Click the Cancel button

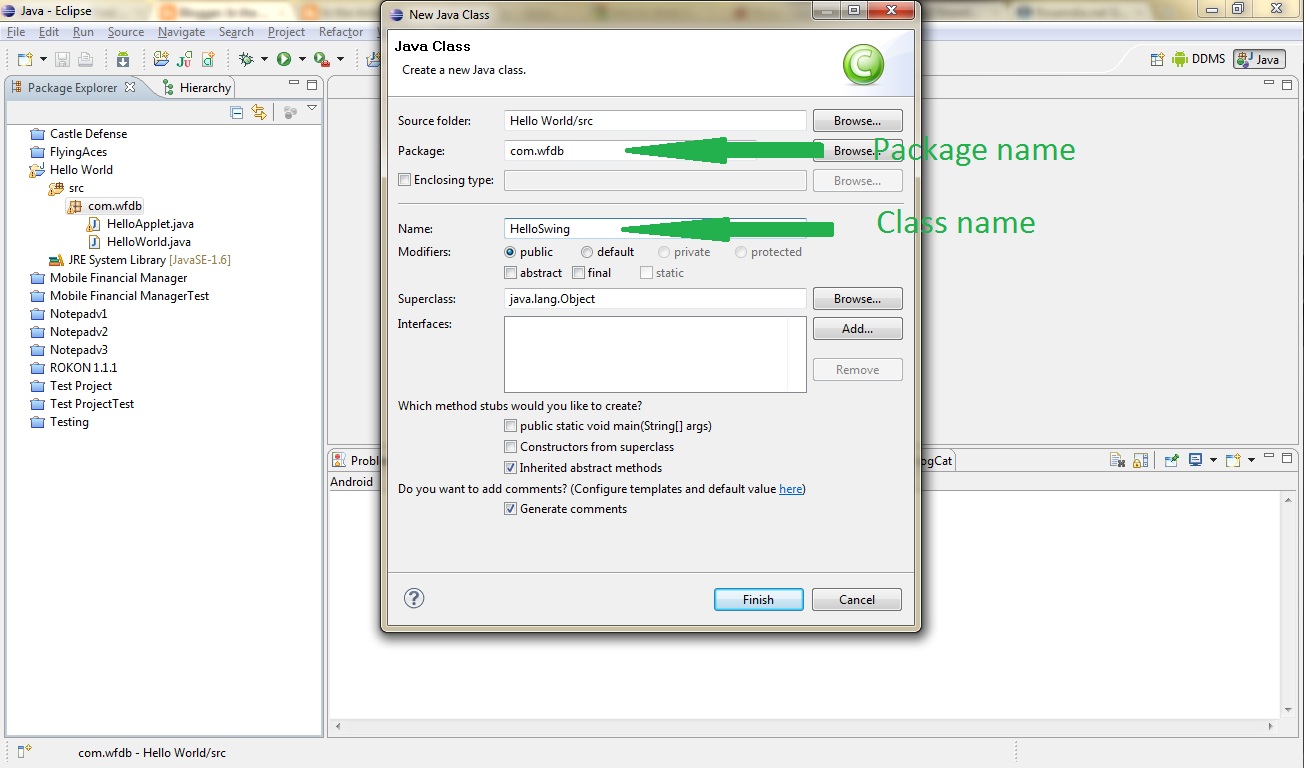(x=857, y=599)
